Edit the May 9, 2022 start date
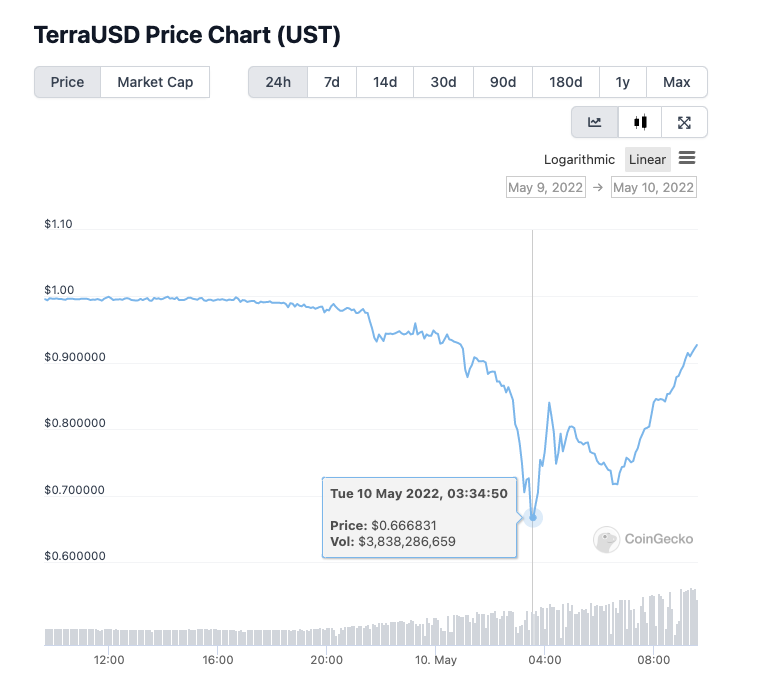758x682 pixels. [546, 187]
